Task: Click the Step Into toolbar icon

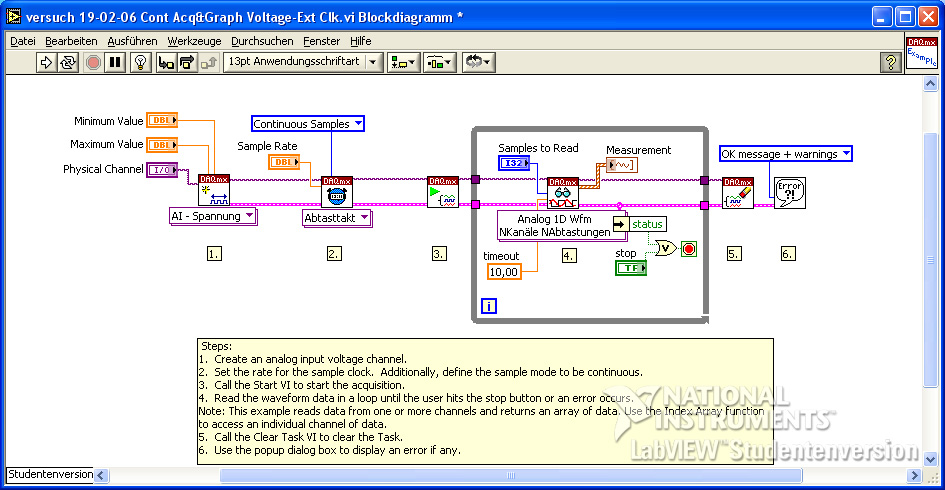Action: click(x=165, y=62)
